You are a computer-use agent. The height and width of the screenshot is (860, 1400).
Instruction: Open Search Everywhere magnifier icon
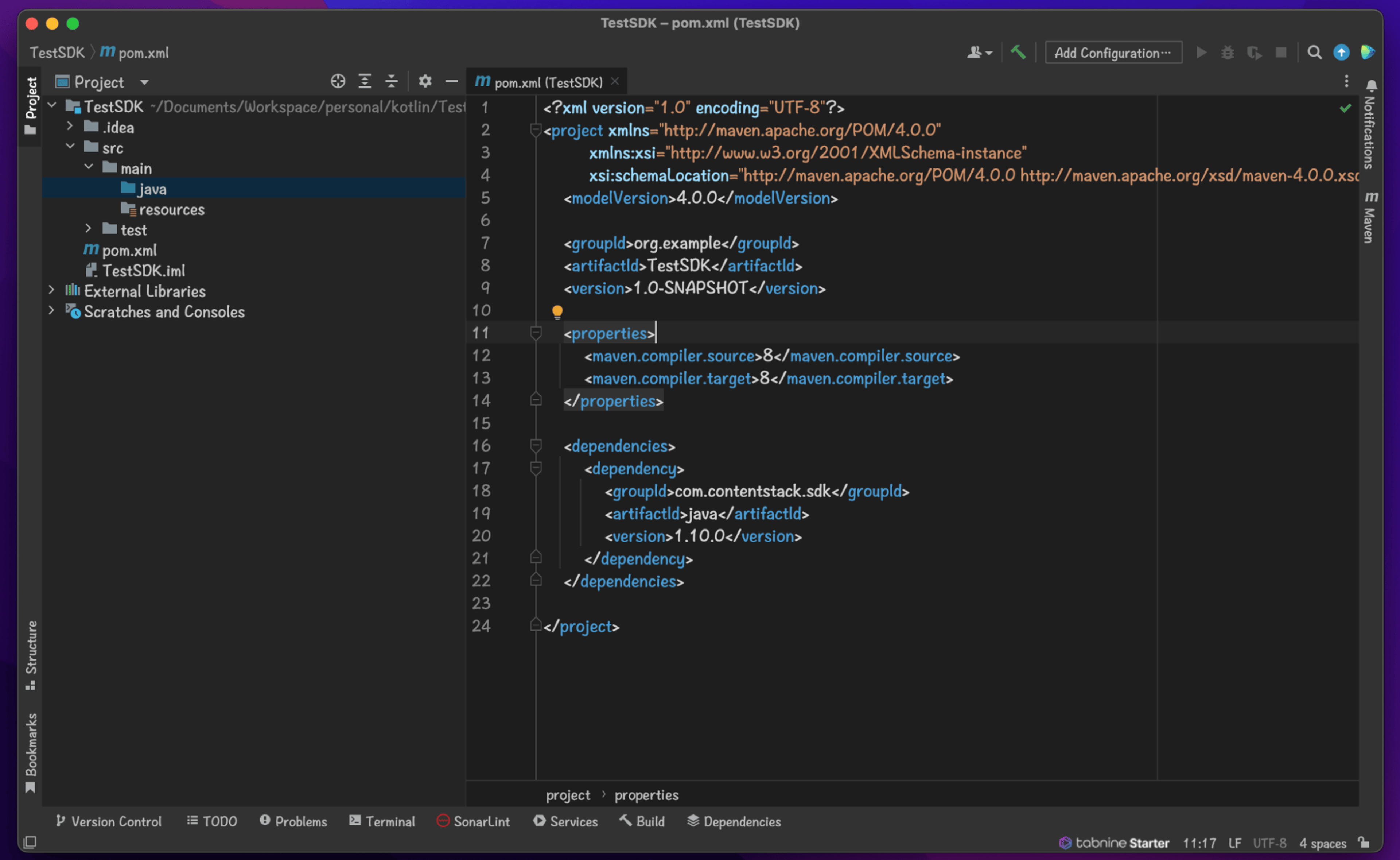point(1314,53)
